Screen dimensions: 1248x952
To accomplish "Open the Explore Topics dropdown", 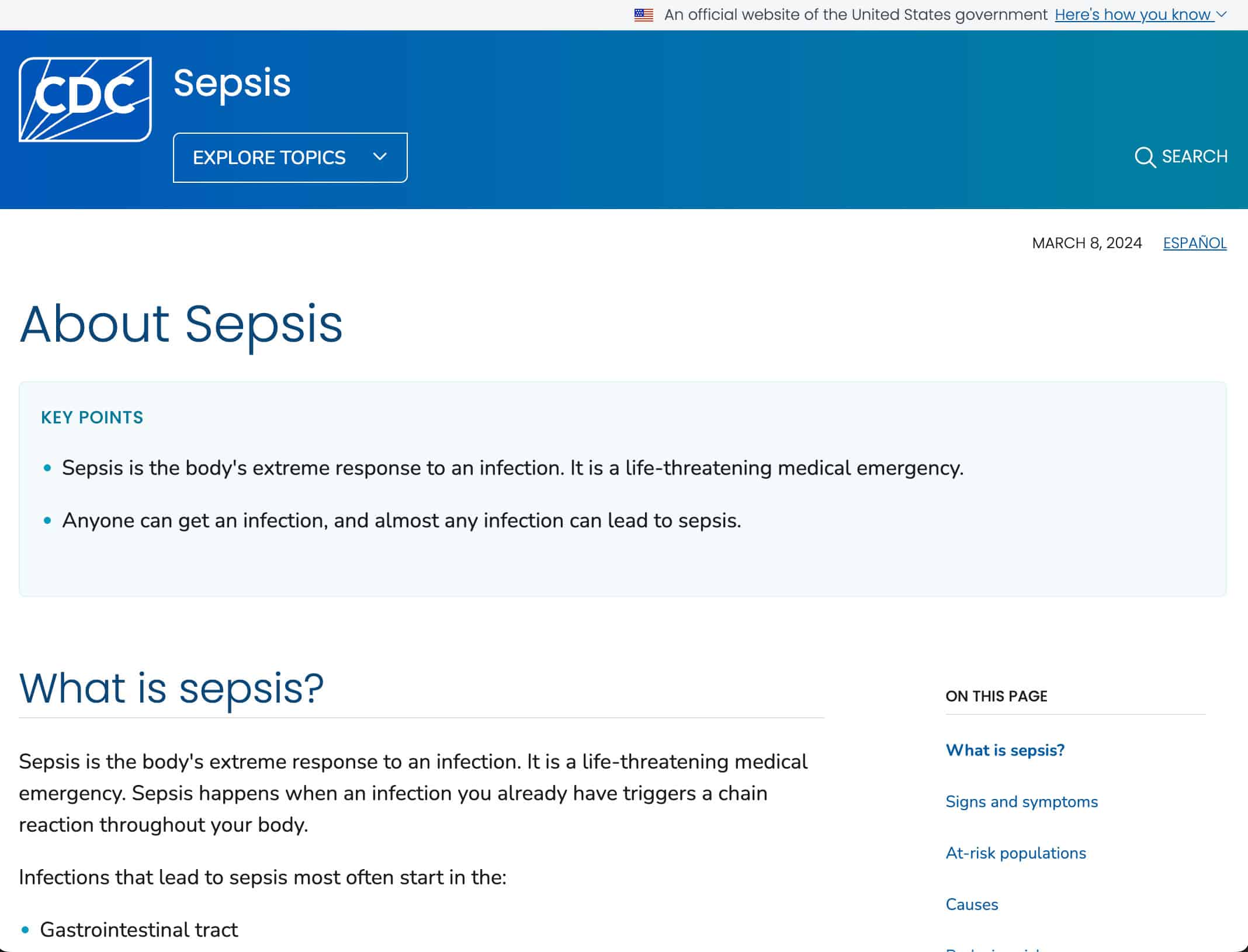I will (290, 157).
